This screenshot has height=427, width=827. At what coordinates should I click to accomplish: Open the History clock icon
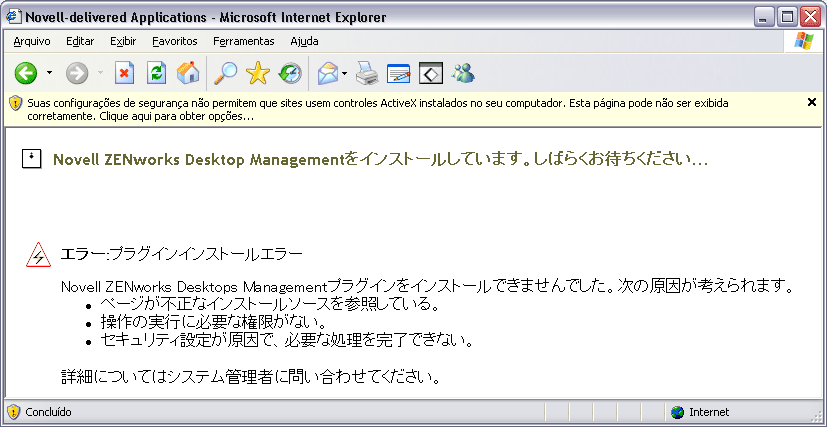coord(290,73)
